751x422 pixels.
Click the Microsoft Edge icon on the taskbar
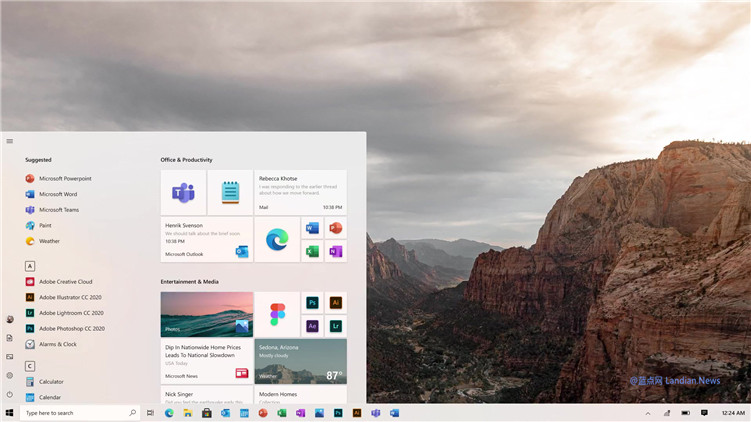click(x=169, y=413)
